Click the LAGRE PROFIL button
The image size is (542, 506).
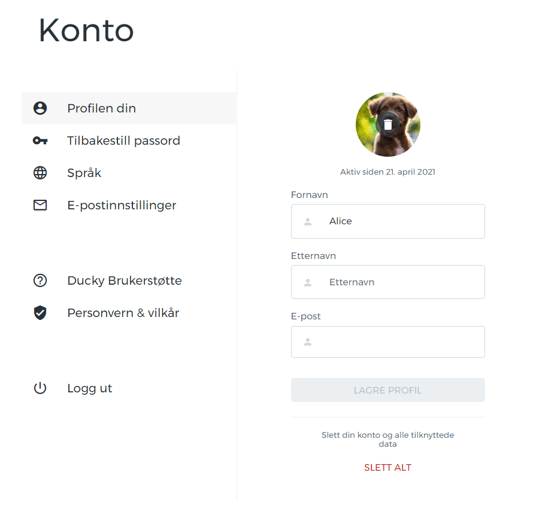click(388, 390)
